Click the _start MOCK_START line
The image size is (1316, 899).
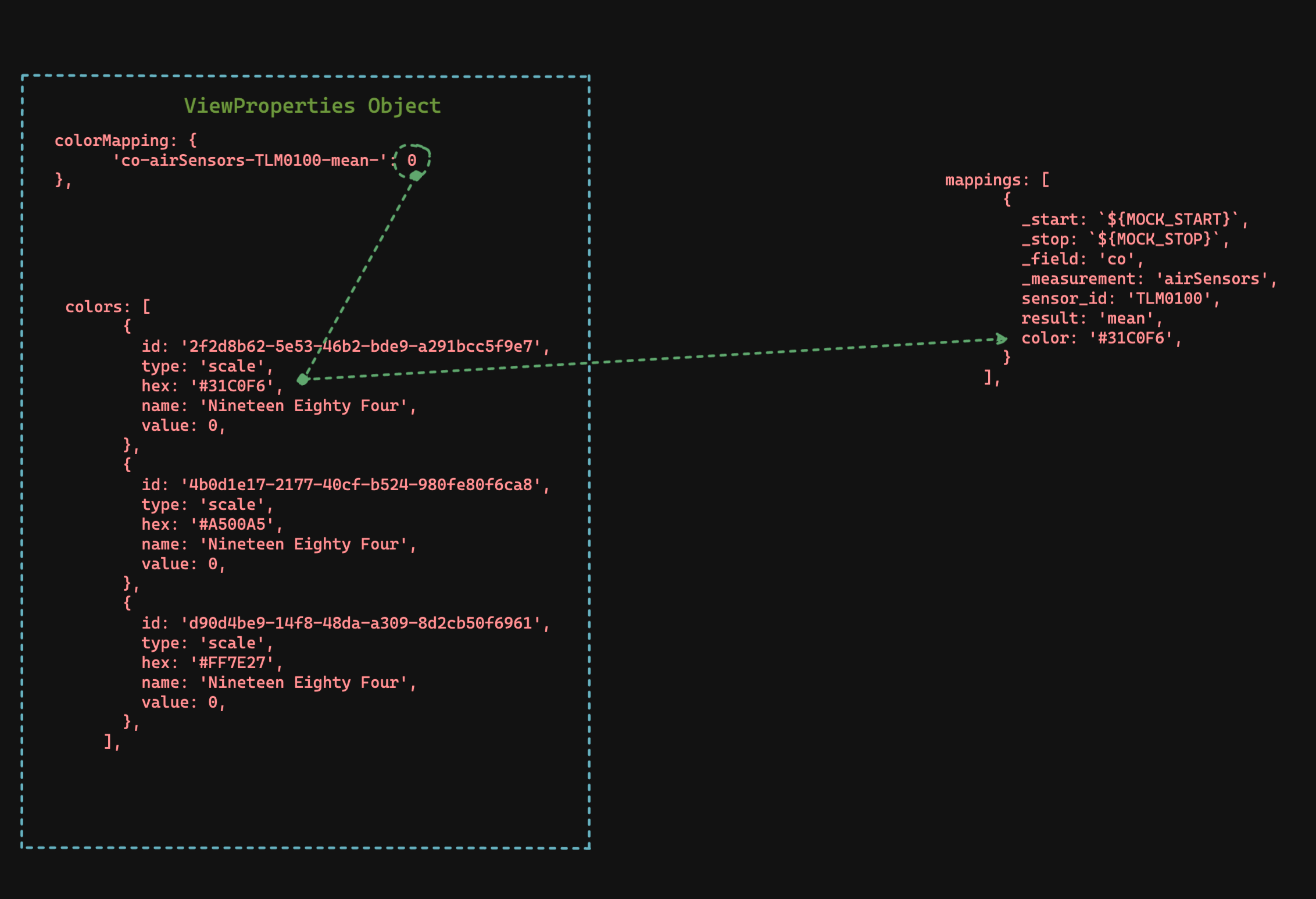[1133, 220]
